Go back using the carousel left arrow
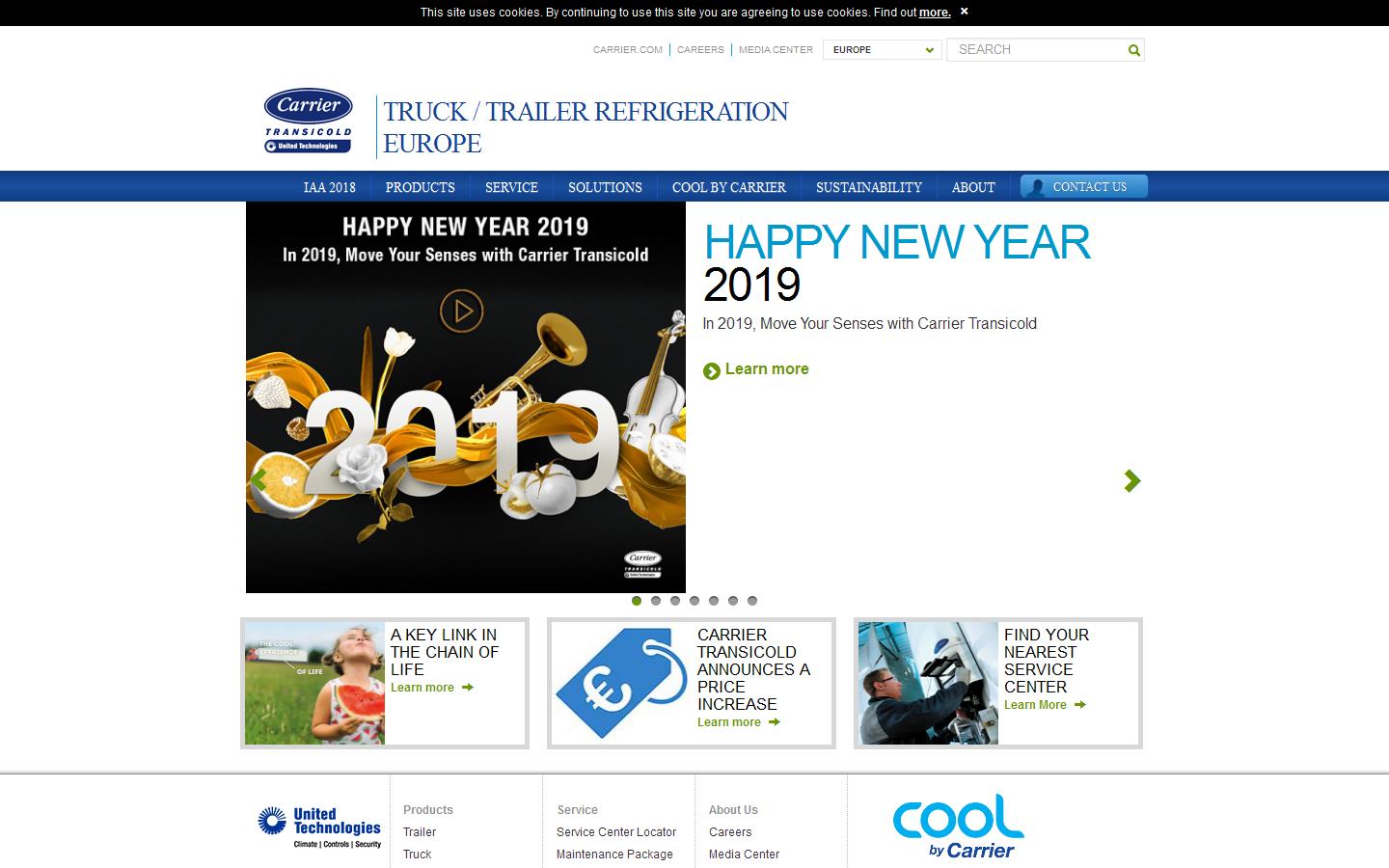The width and height of the screenshot is (1389, 868). (x=258, y=480)
